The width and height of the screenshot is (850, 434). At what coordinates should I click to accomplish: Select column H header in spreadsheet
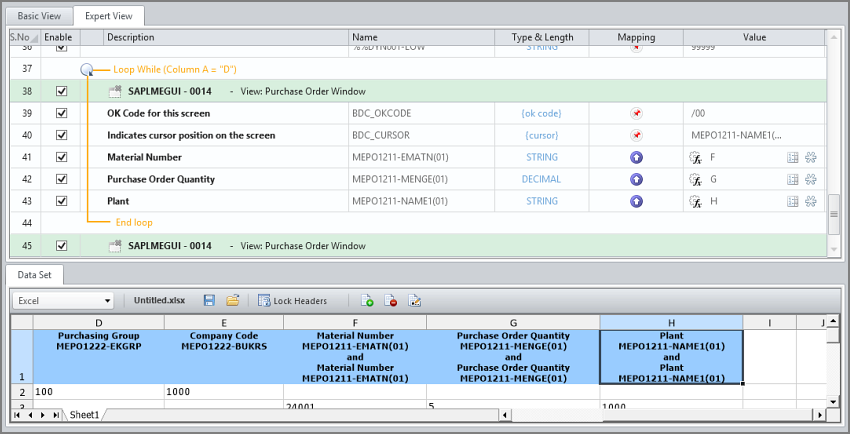coord(671,323)
